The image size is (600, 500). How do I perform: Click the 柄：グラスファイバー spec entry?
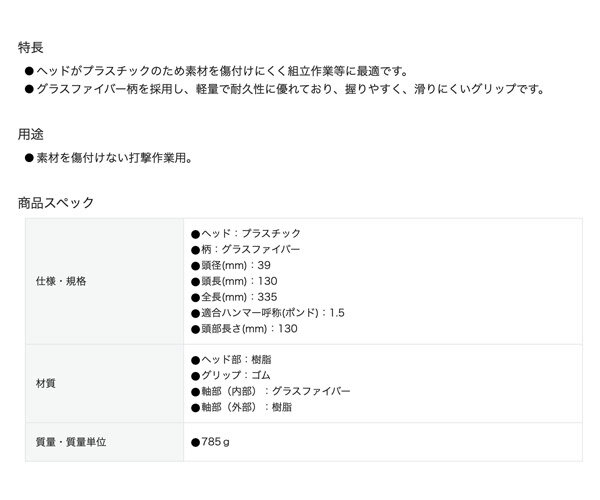[x=245, y=249]
